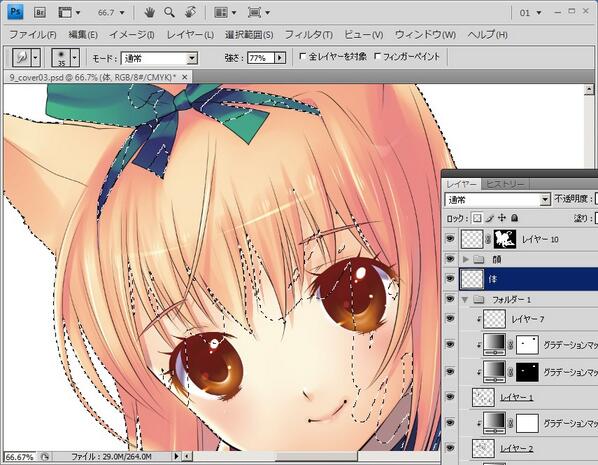The width and height of the screenshot is (598, 465).
Task: Select the レイヤー 10 mask thumbnail
Action: pos(505,239)
